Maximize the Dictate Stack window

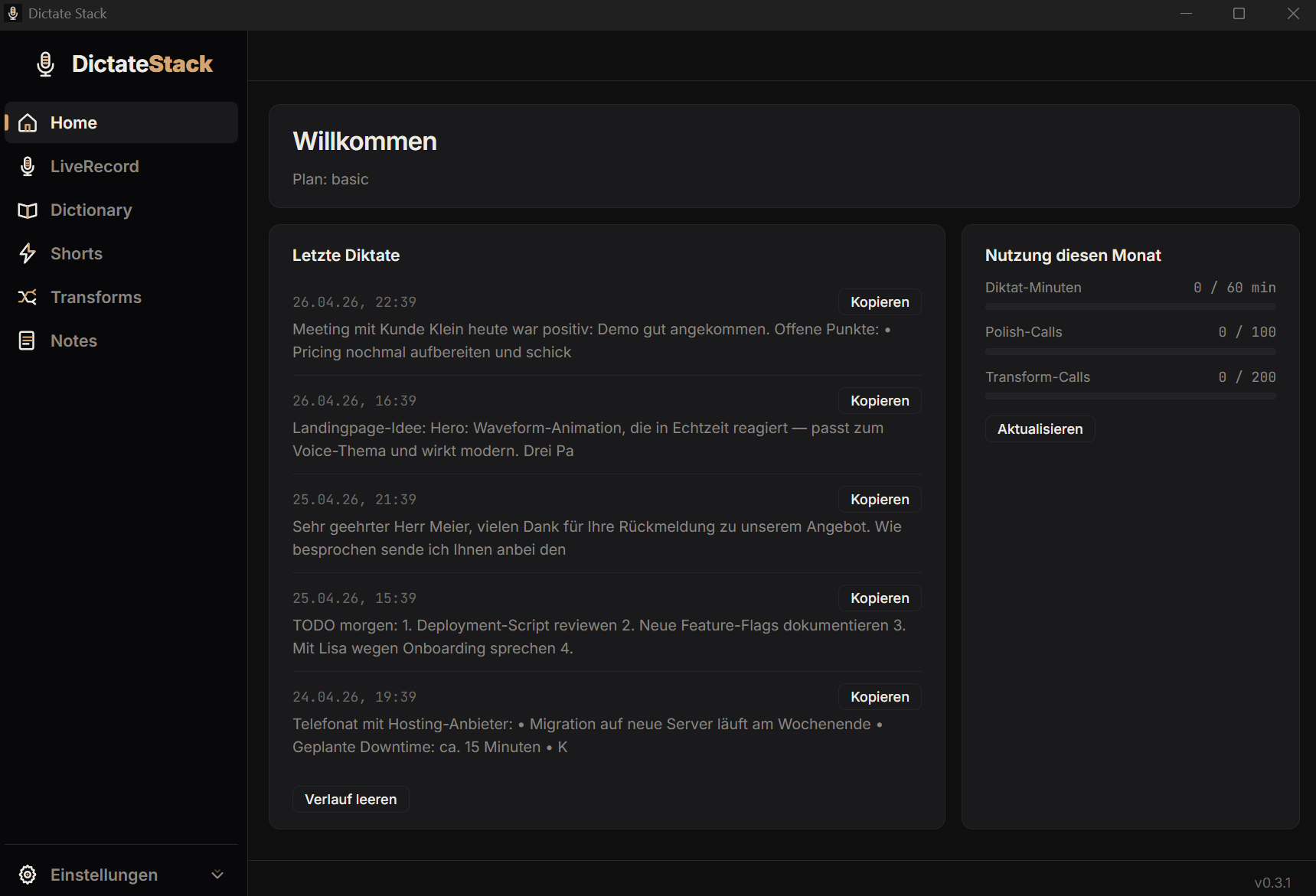(1239, 14)
